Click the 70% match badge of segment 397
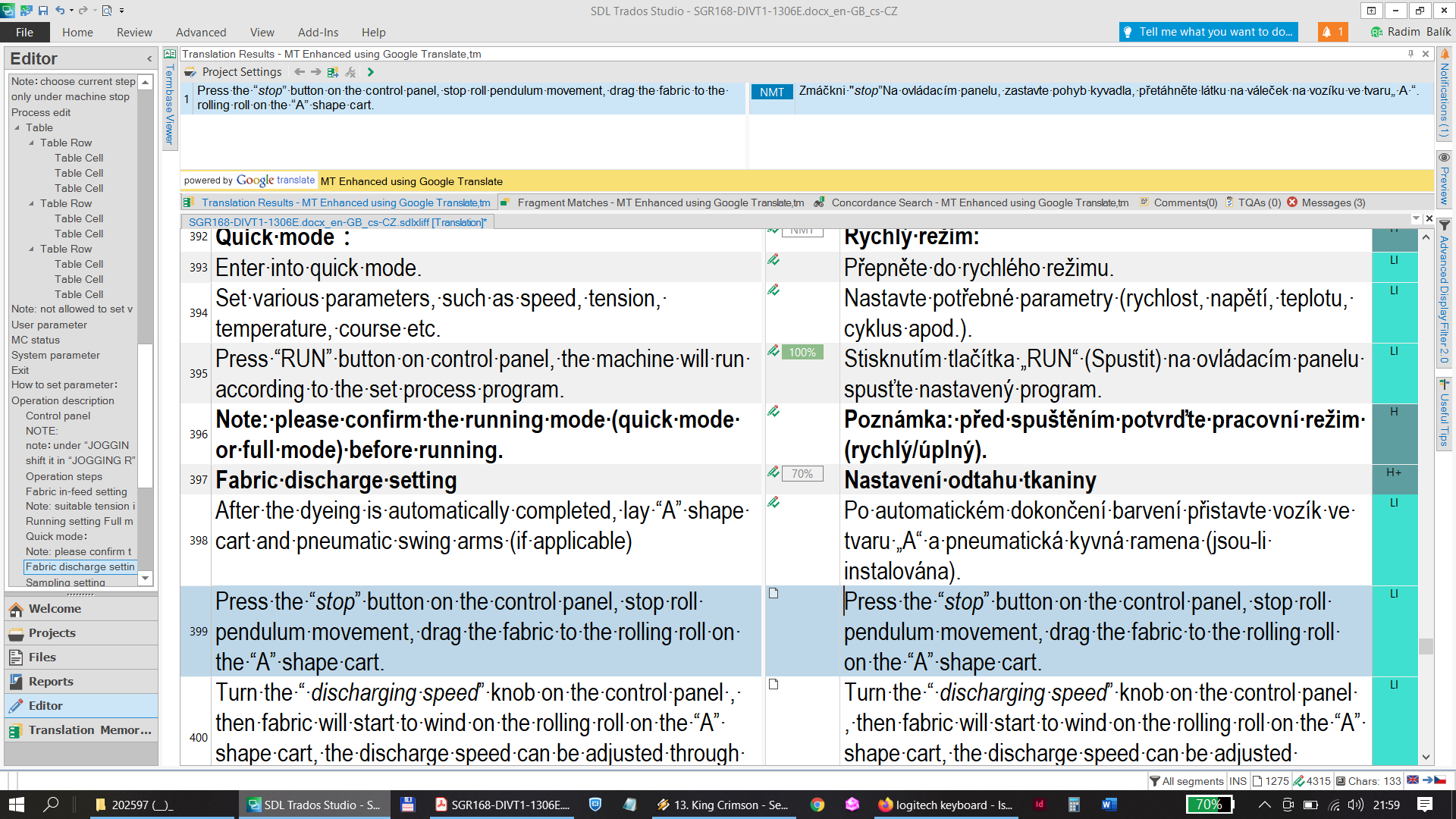The image size is (1456, 819). 802,474
